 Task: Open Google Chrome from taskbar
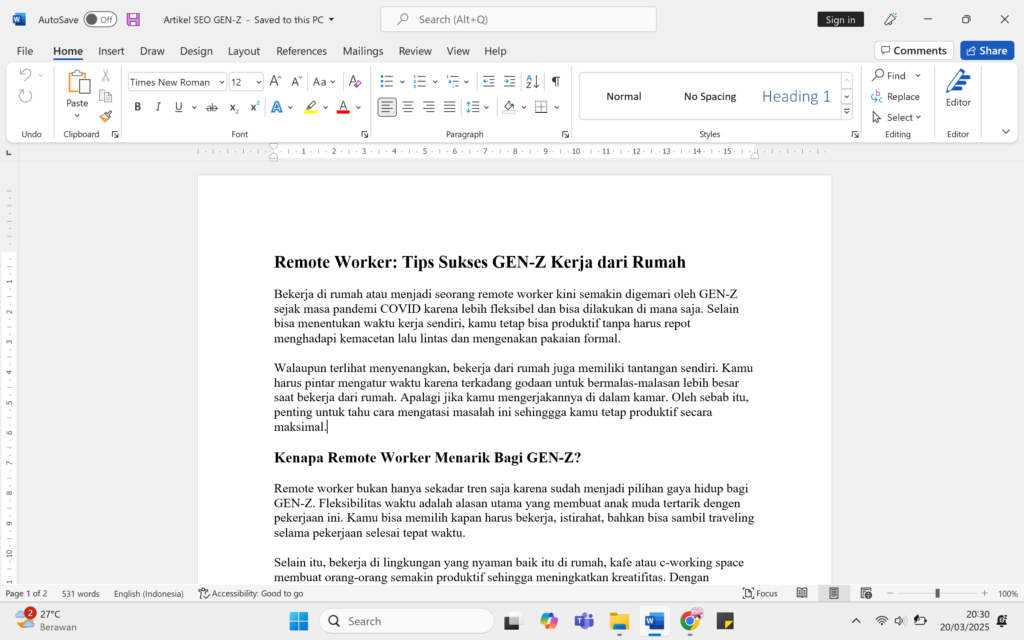tap(690, 620)
